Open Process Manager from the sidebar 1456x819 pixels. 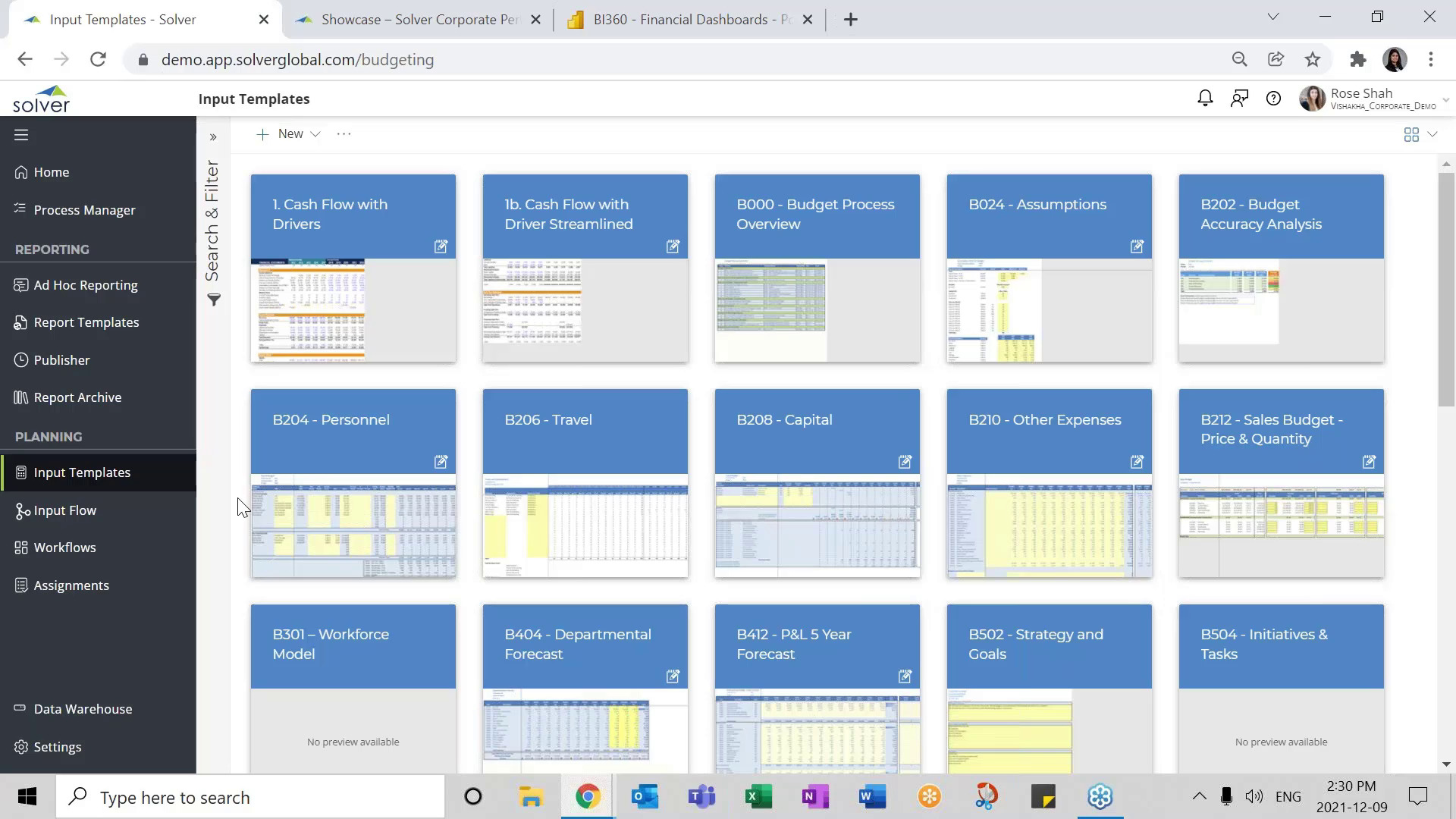[83, 209]
